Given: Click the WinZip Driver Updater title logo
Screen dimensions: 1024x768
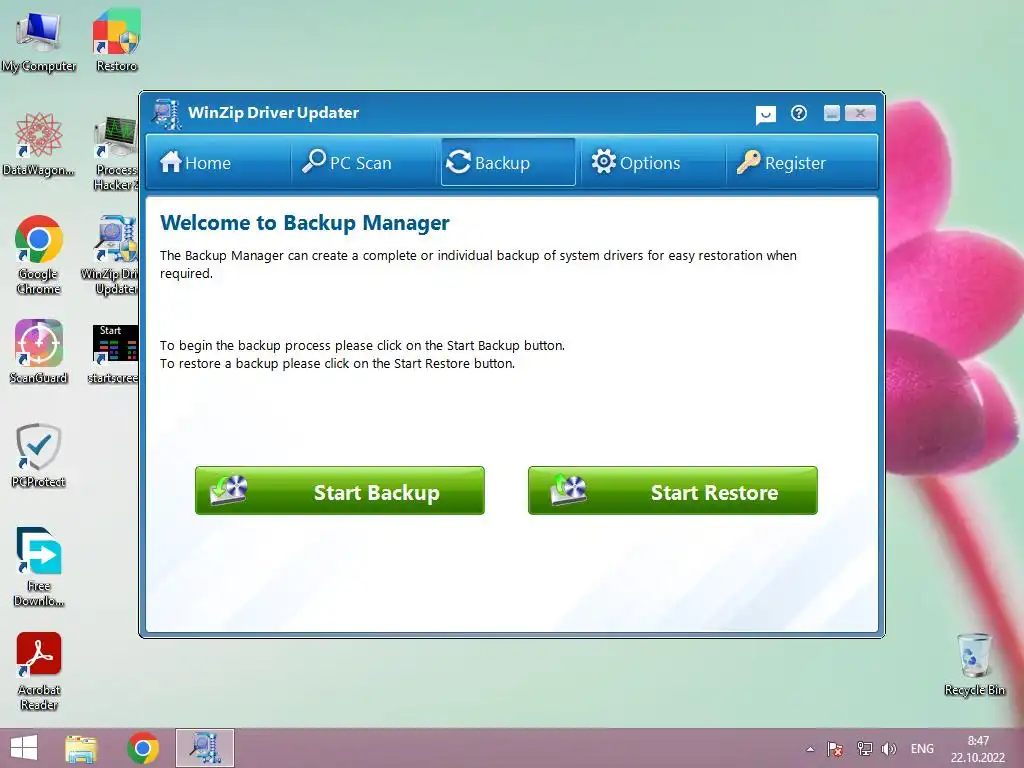Looking at the screenshot, I should click(x=167, y=114).
